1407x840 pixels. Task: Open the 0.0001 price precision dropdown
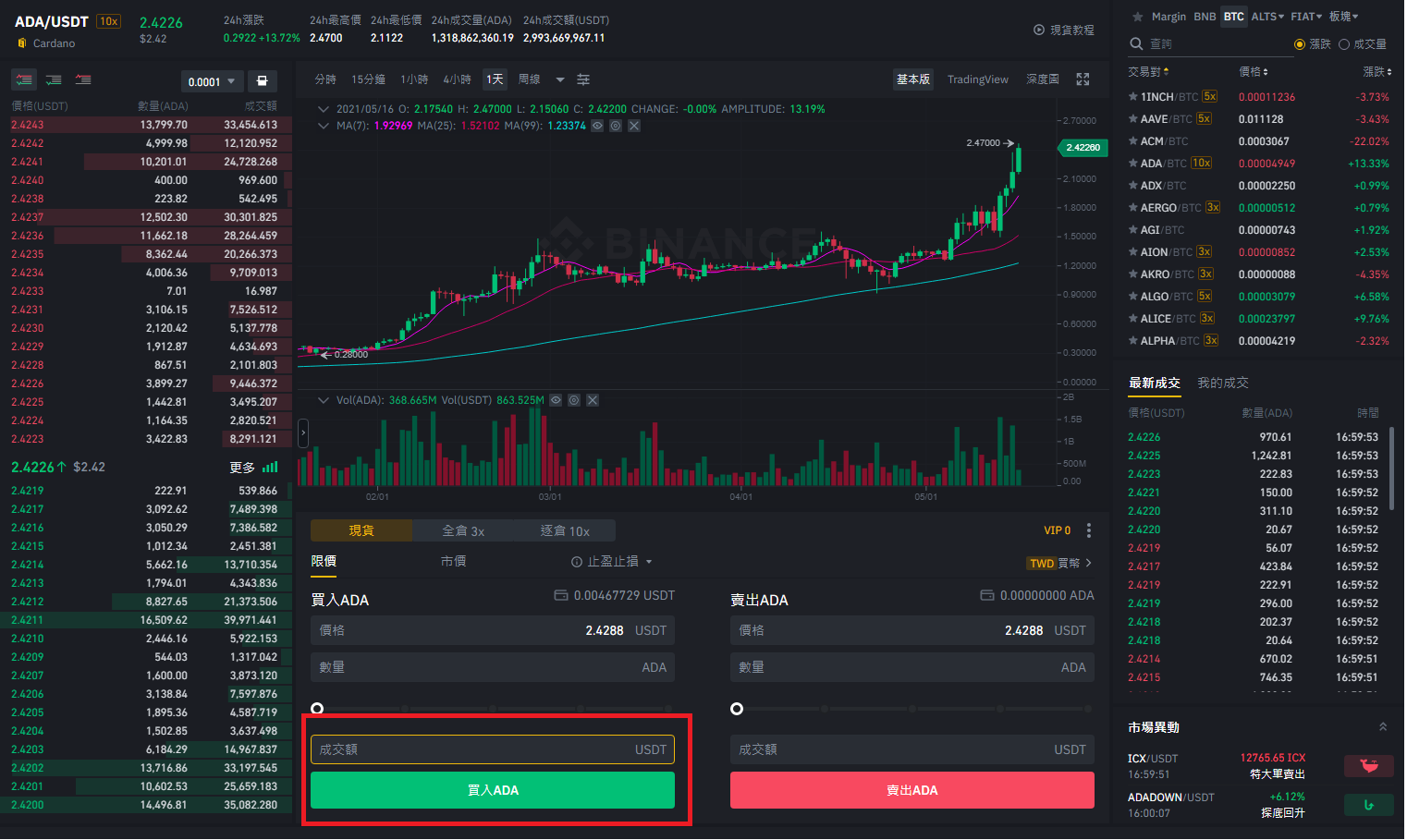(x=212, y=81)
